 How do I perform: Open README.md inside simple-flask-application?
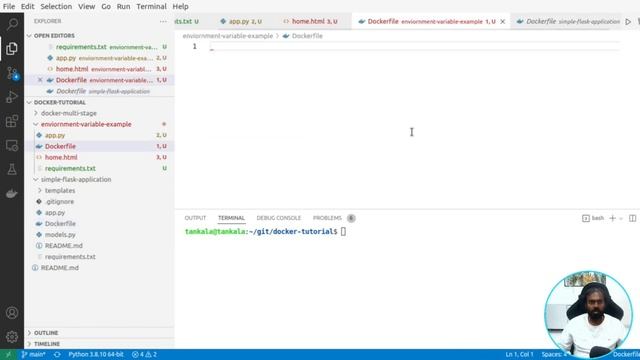[64, 246]
